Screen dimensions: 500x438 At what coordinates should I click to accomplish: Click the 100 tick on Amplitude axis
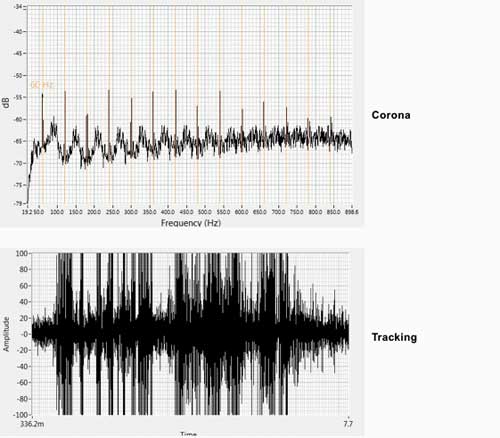click(21, 253)
